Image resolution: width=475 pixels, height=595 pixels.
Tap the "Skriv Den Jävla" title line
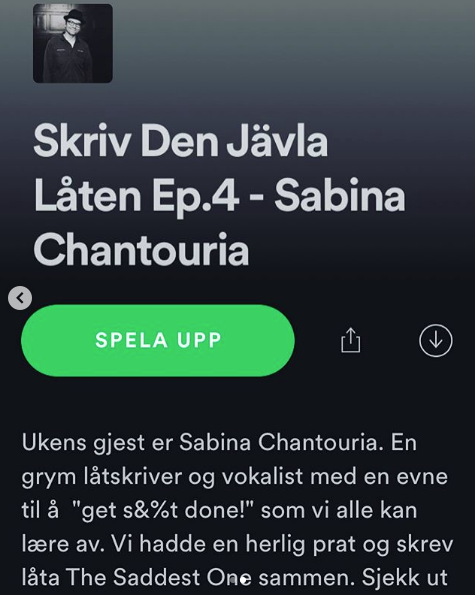tap(181, 141)
